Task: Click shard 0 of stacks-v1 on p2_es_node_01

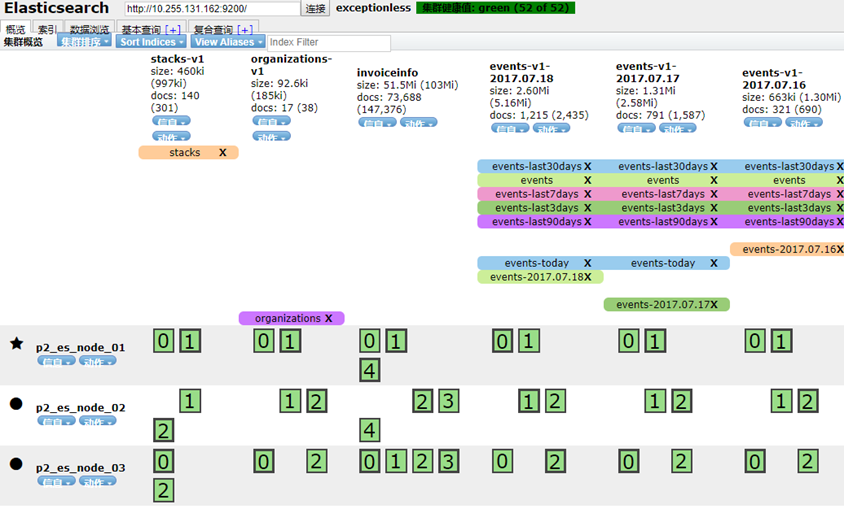Action: [x=163, y=342]
